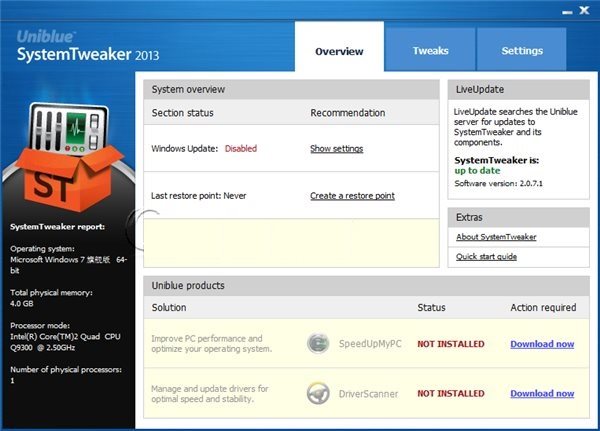Click the System overview header
The width and height of the screenshot is (600, 431).
(291, 90)
